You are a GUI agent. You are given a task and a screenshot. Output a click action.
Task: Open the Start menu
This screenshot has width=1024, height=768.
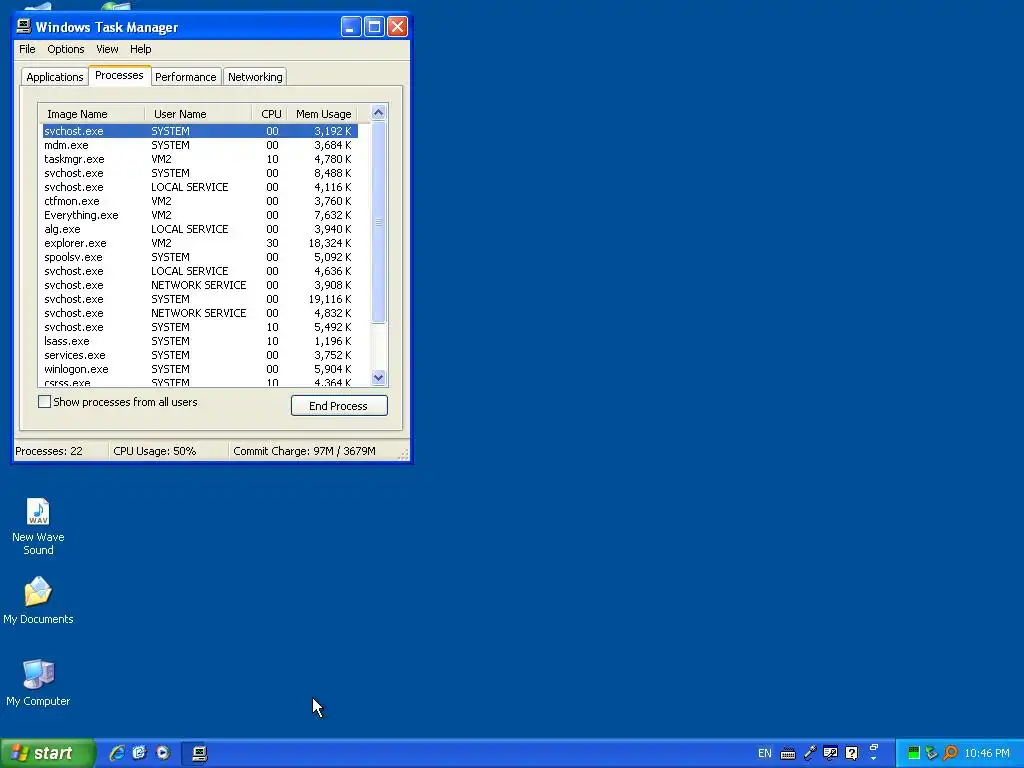(x=47, y=753)
